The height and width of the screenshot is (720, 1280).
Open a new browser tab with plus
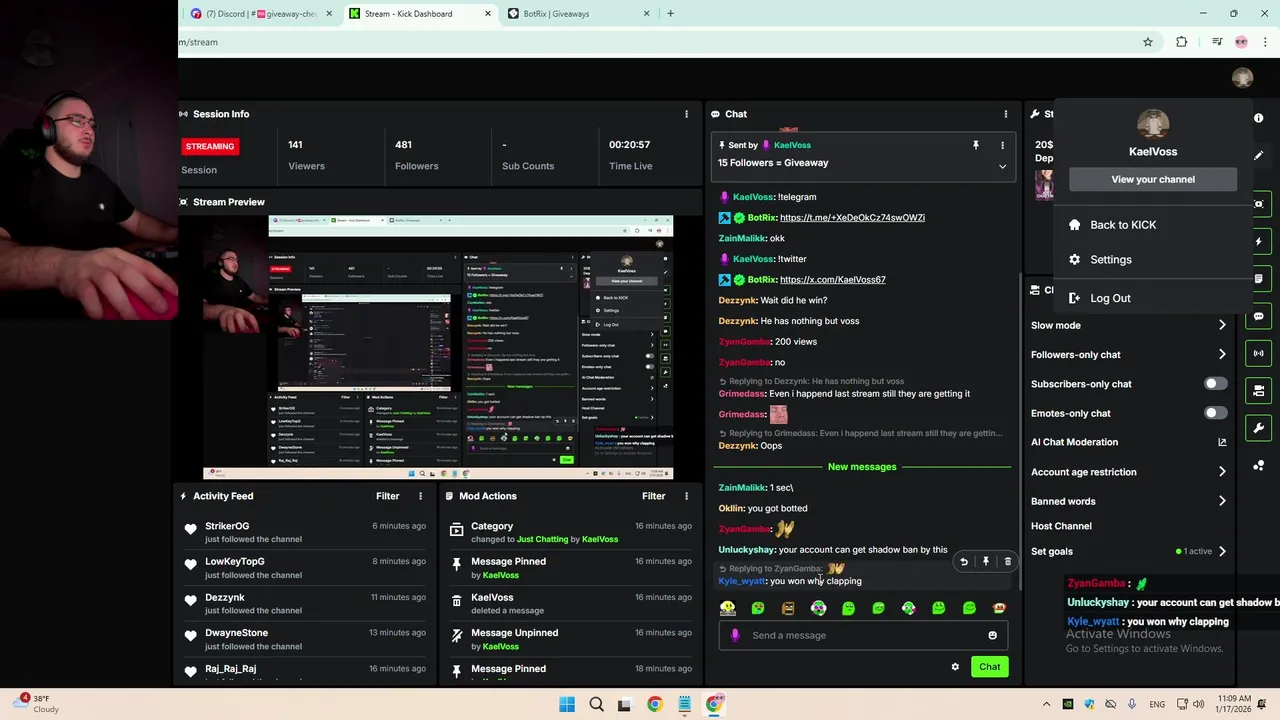click(670, 14)
